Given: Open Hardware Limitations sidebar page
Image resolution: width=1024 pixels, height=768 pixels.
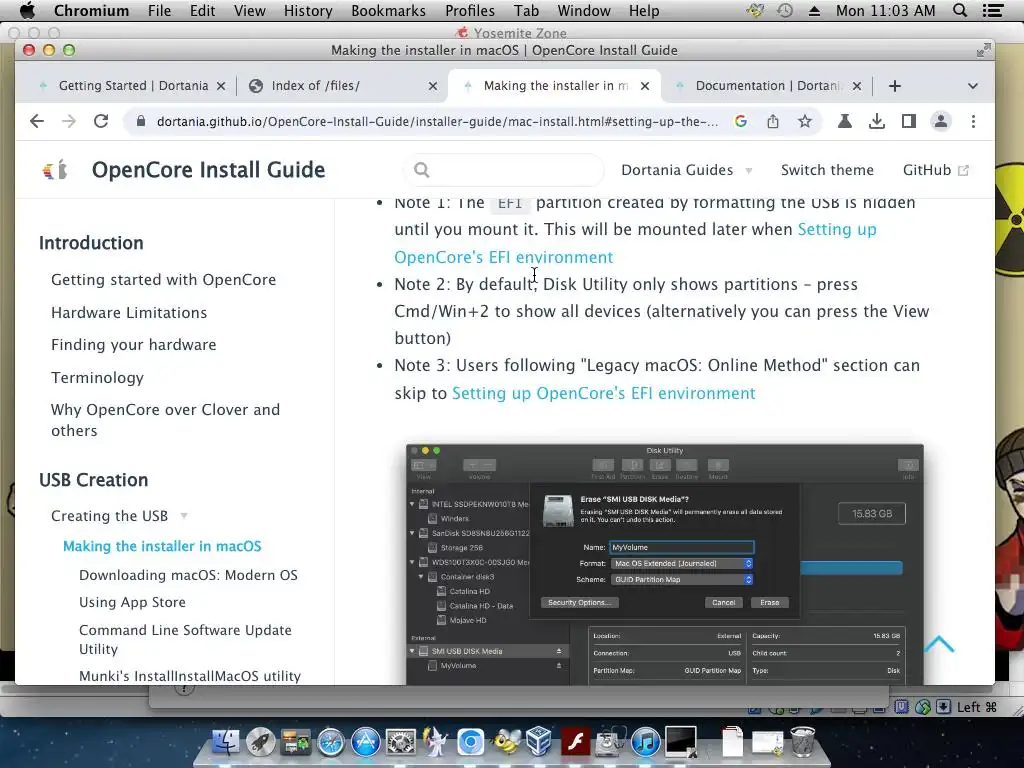Looking at the screenshot, I should pos(129,313).
